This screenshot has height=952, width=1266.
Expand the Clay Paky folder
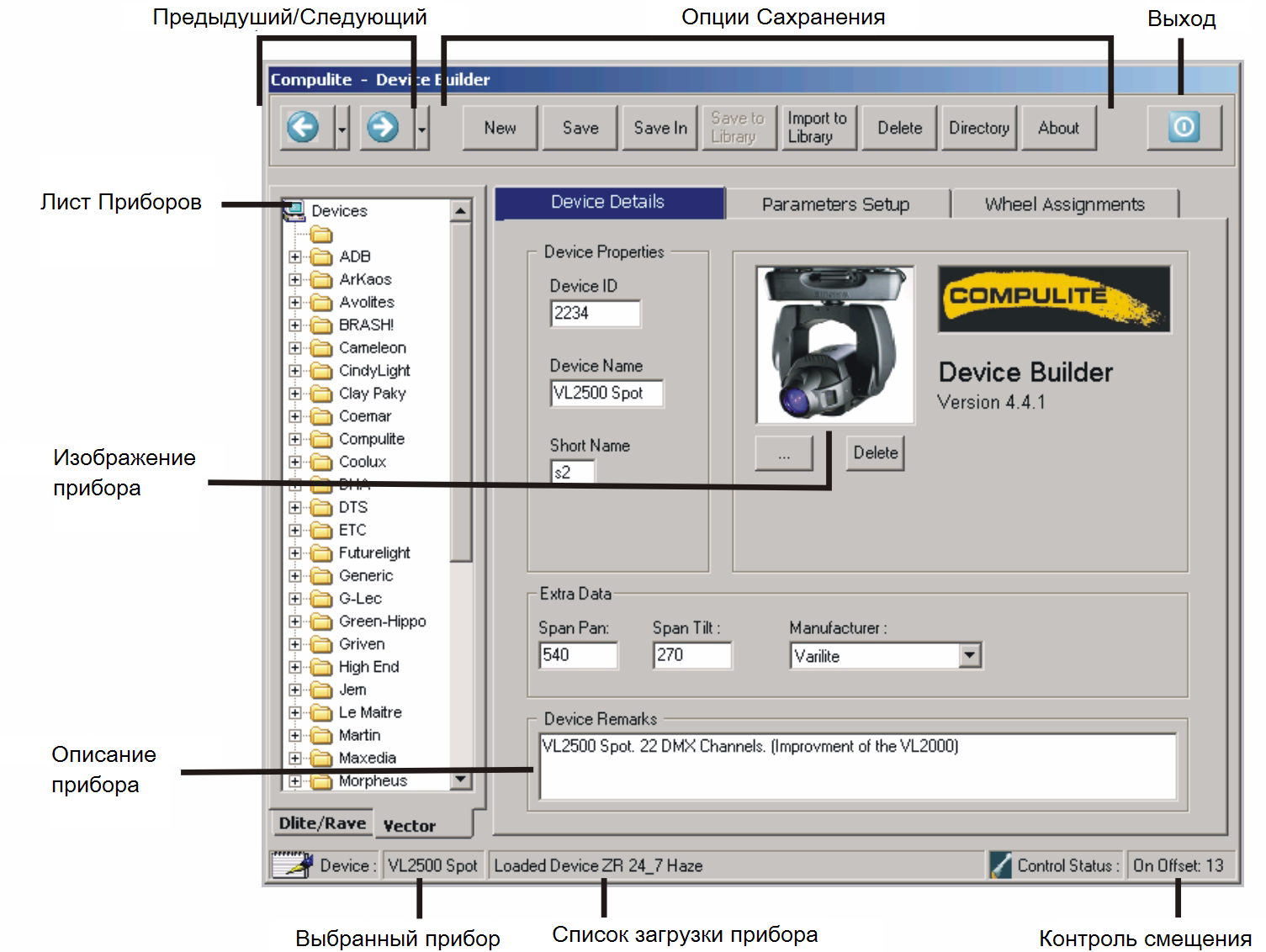(x=295, y=394)
